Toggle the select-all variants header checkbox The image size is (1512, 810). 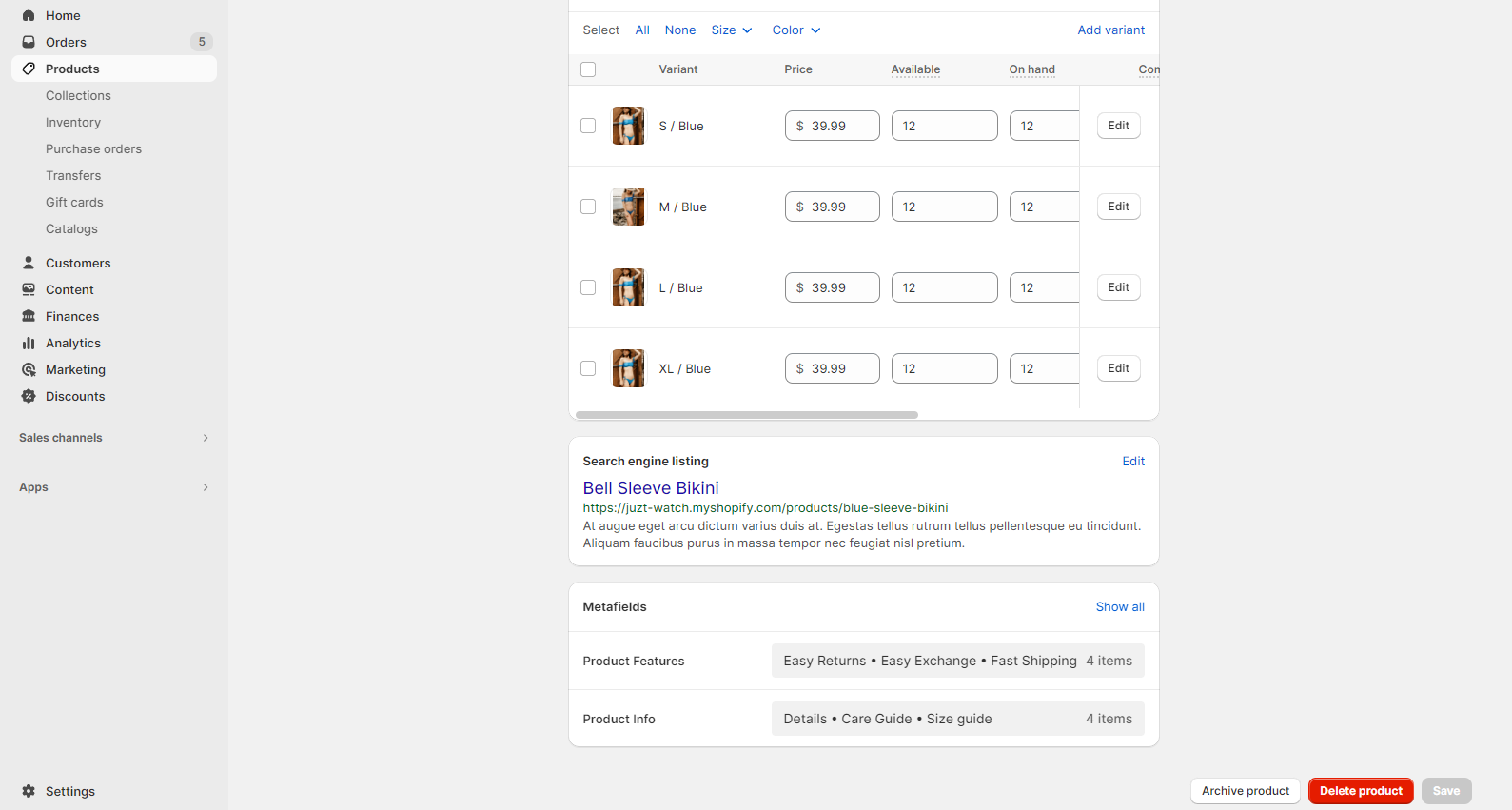(588, 69)
